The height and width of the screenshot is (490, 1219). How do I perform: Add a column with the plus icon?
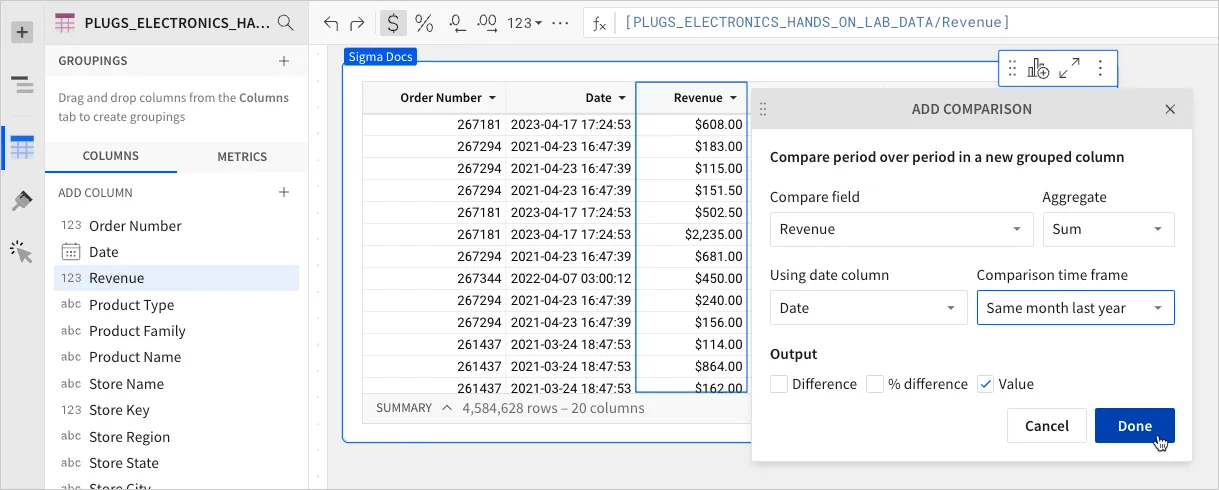284,192
